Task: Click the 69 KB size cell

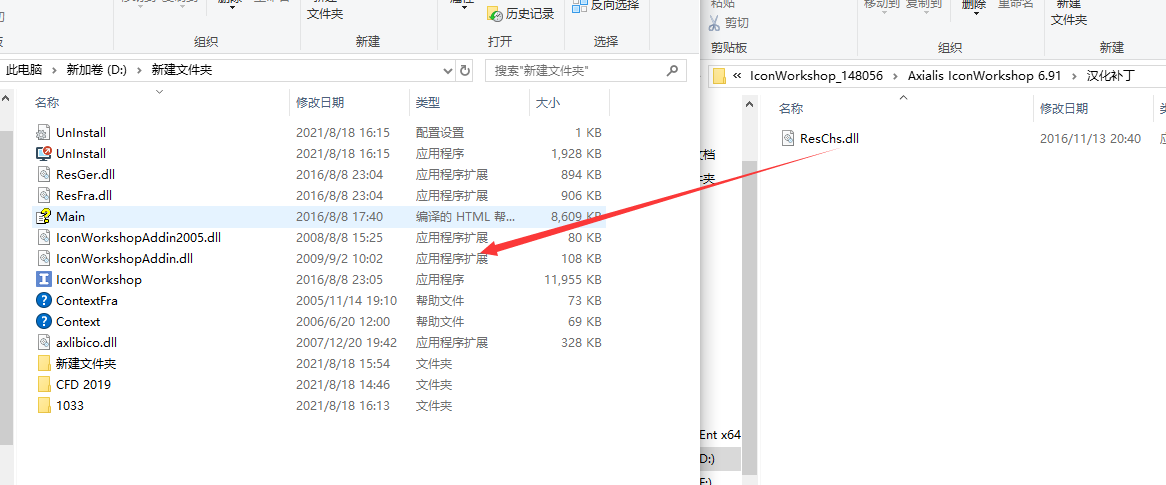Action: tap(584, 322)
